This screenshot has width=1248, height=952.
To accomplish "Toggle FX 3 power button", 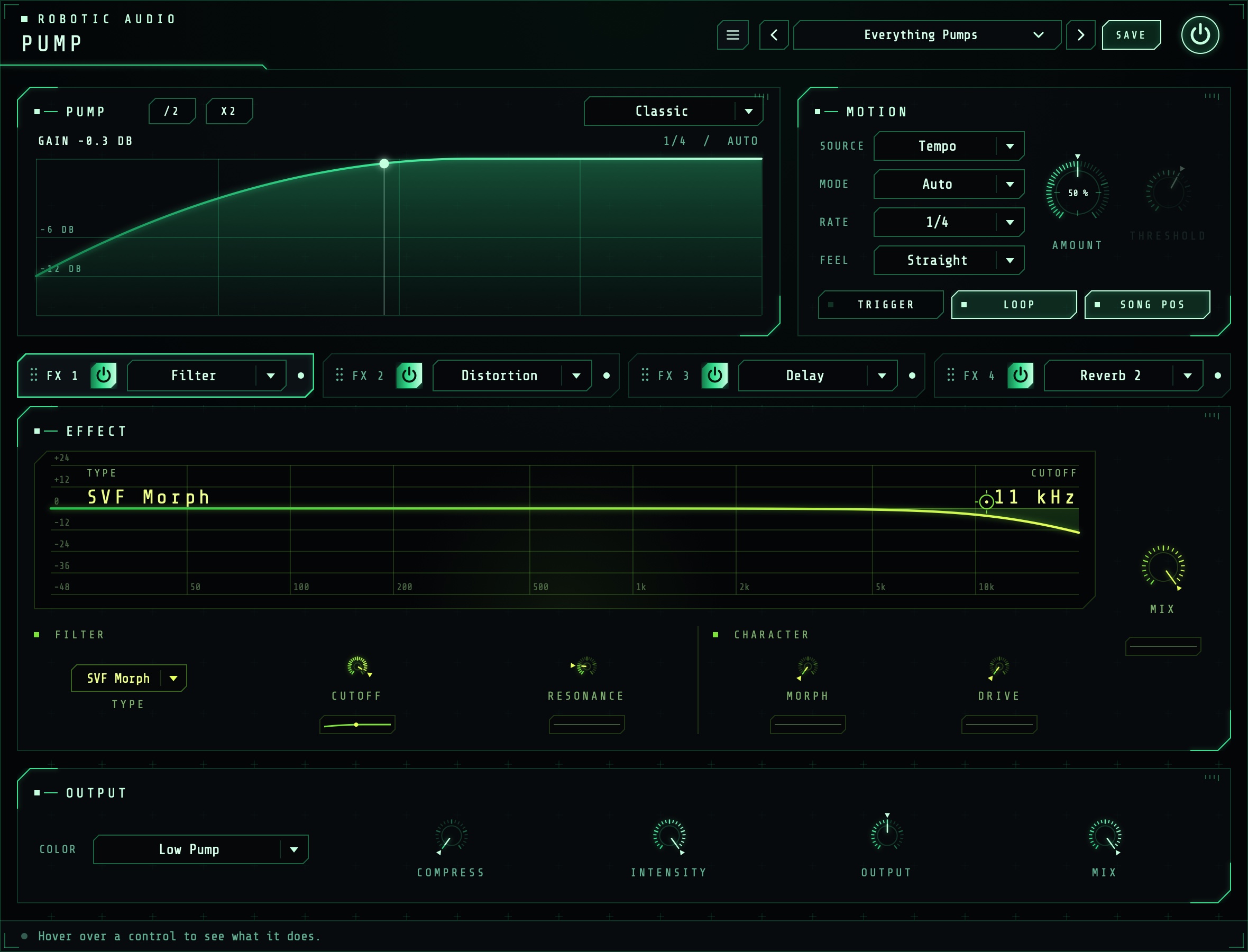I will coord(715,375).
